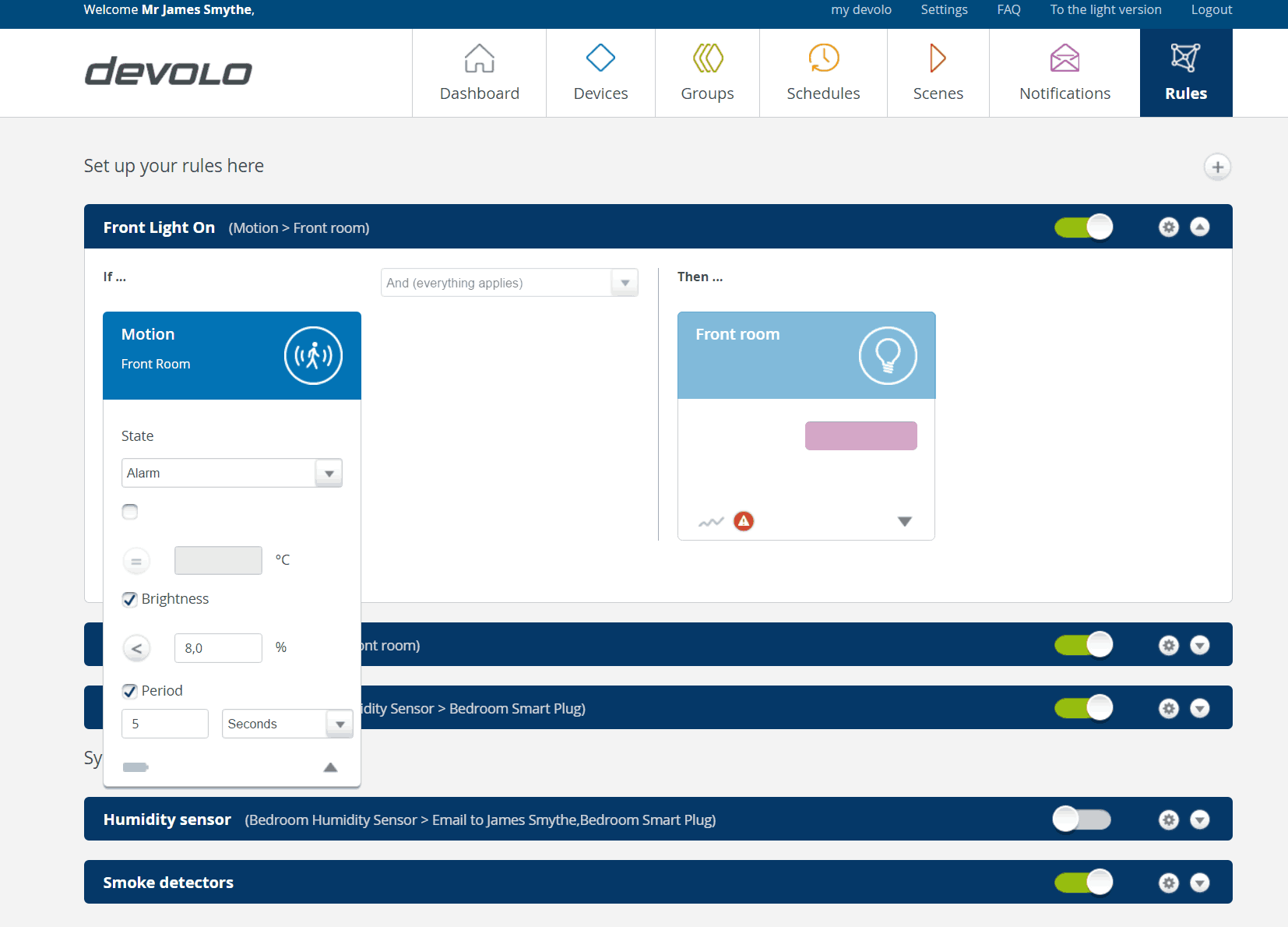Click the add new rule plus icon
This screenshot has width=1288, height=927.
click(1217, 167)
